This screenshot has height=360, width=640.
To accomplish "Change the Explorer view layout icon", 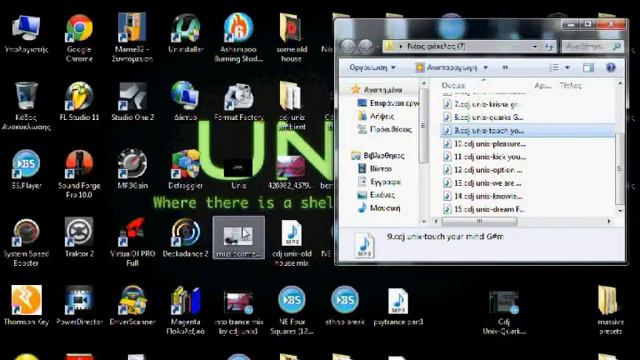I will tap(554, 68).
